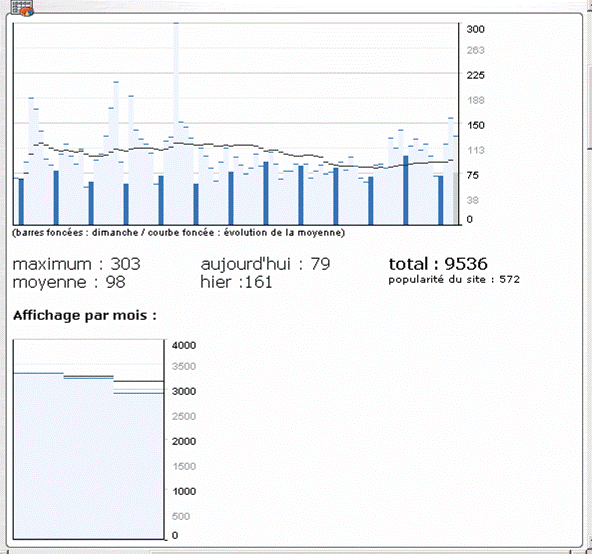592x554 pixels.
Task: Select the third, lowest month bar
Action: pyautogui.click(x=139, y=466)
